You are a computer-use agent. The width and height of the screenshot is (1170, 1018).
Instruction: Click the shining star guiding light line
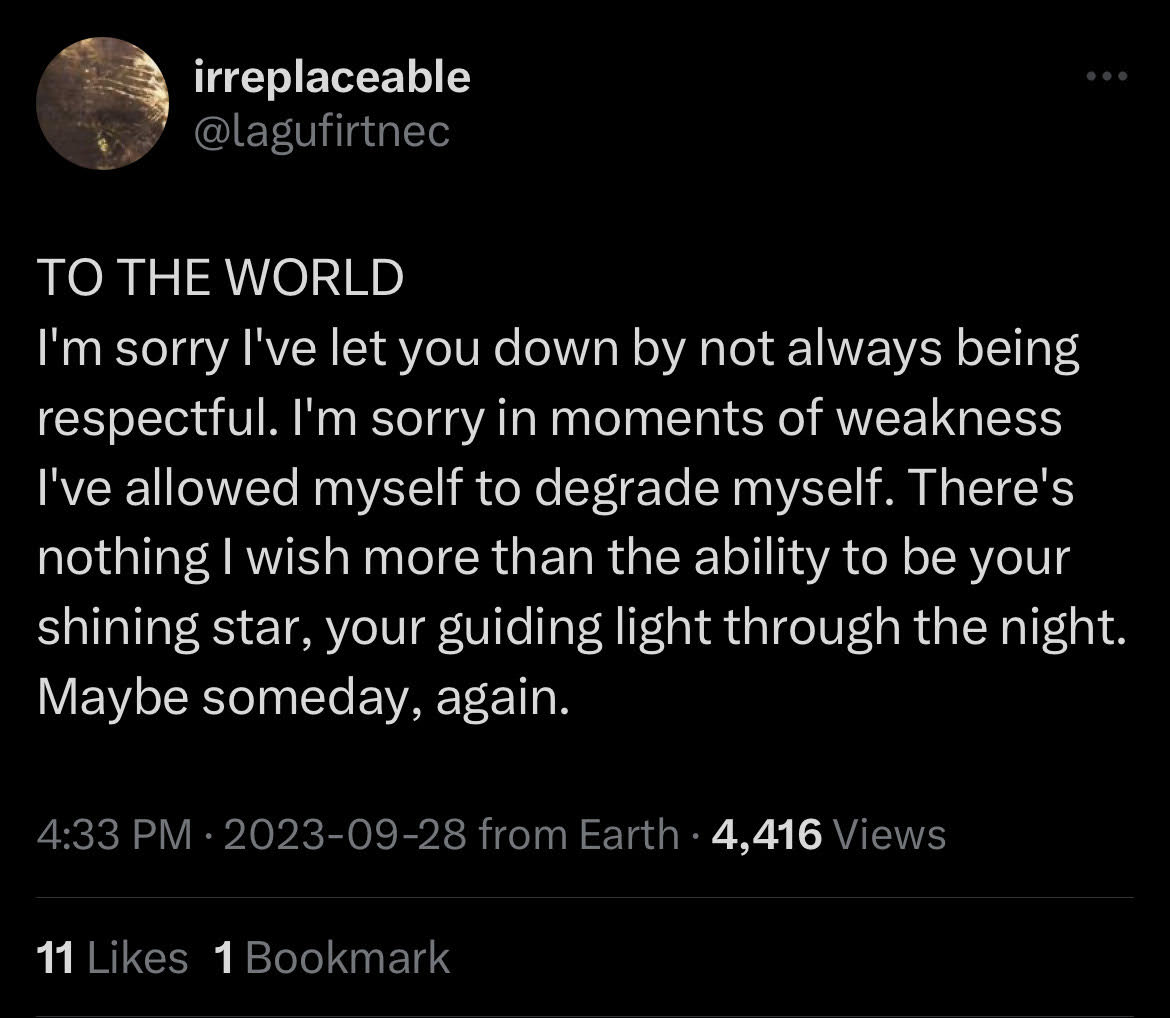pos(581,627)
